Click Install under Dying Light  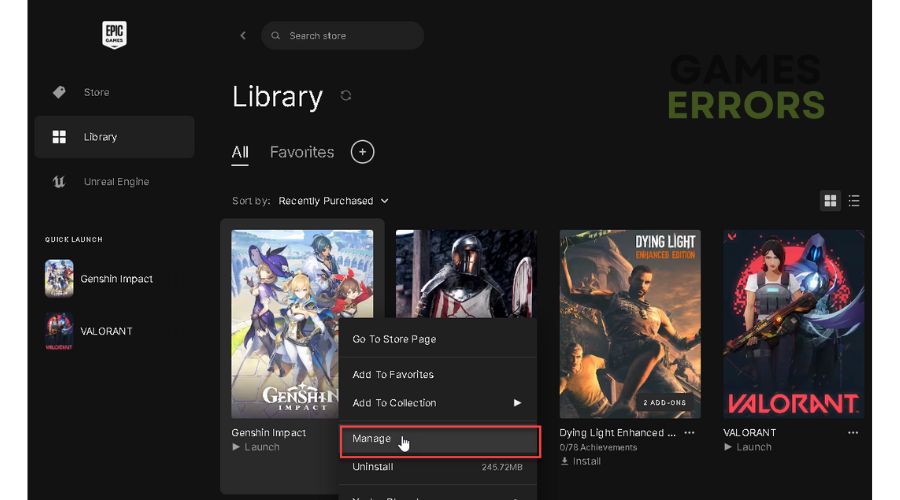587,461
